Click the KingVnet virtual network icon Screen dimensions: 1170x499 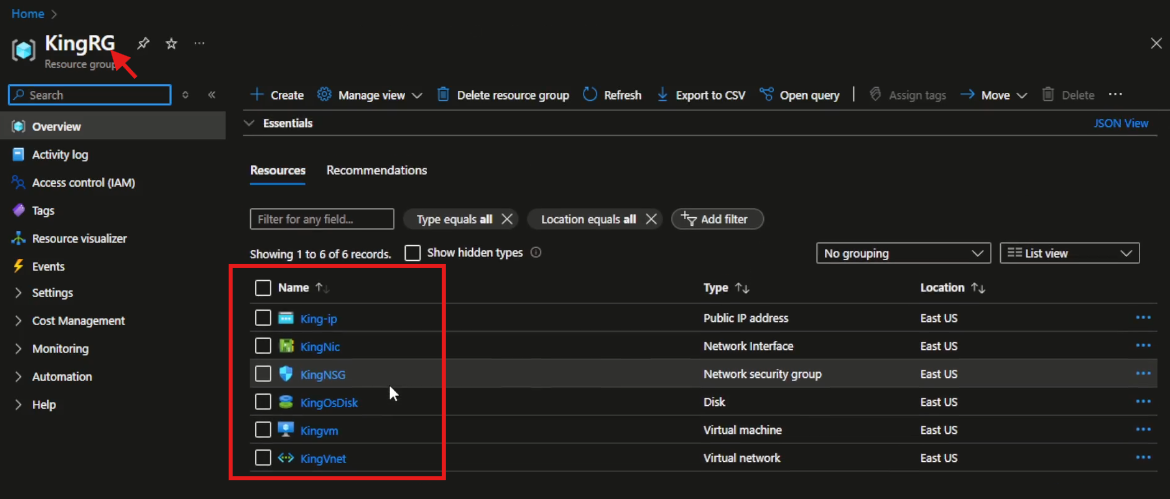(x=286, y=458)
